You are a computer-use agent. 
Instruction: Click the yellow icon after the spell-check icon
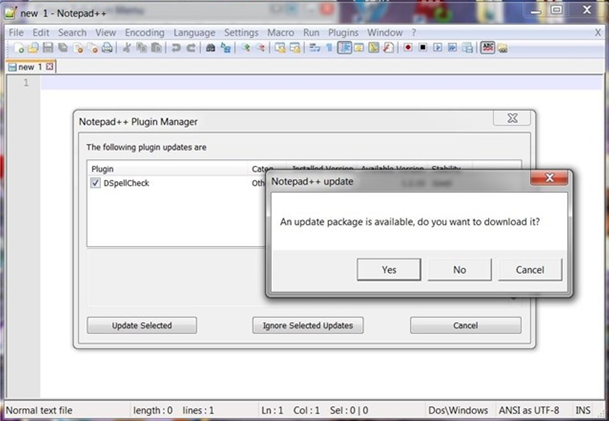click(x=503, y=48)
